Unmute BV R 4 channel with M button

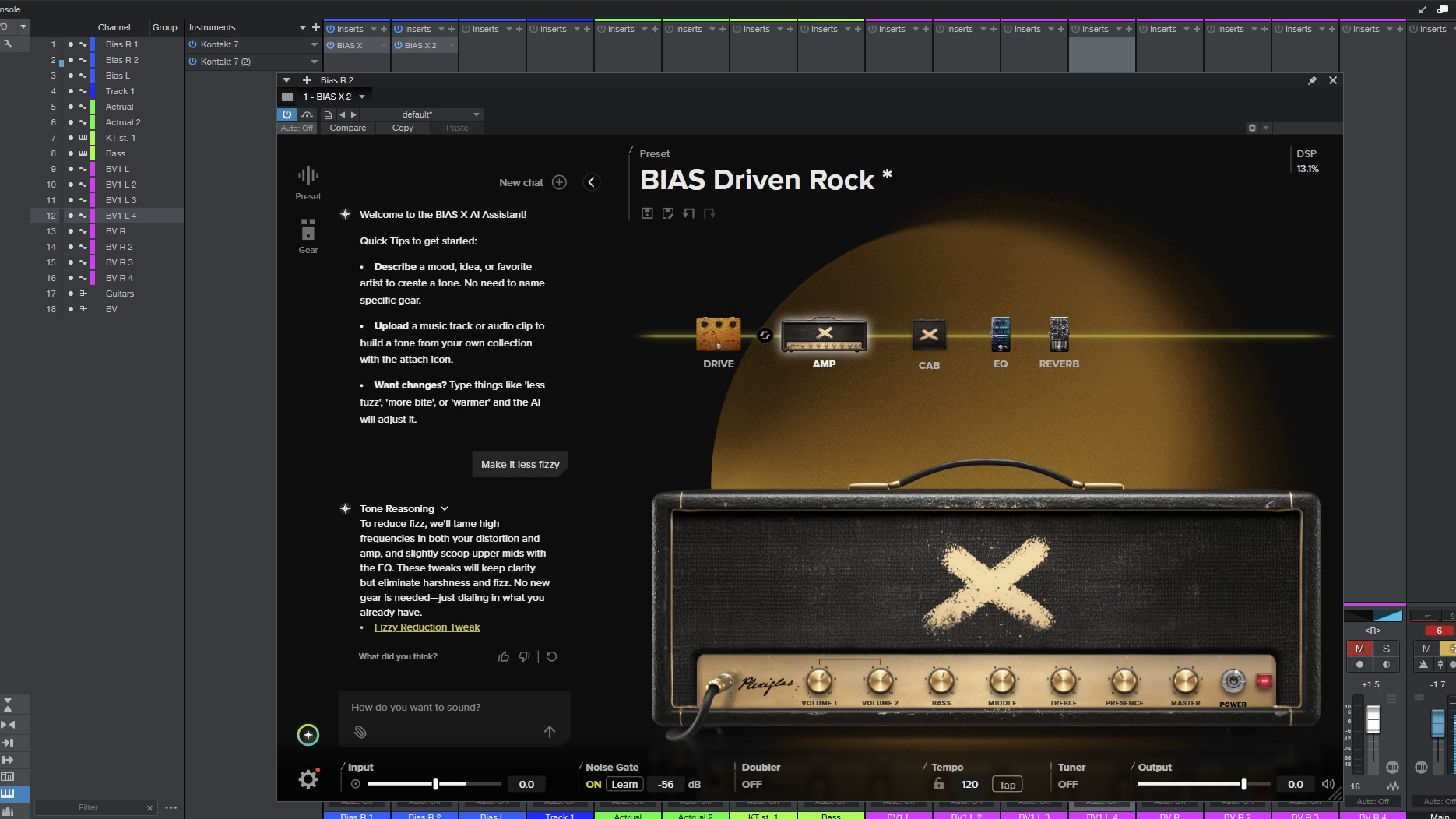(1359, 649)
